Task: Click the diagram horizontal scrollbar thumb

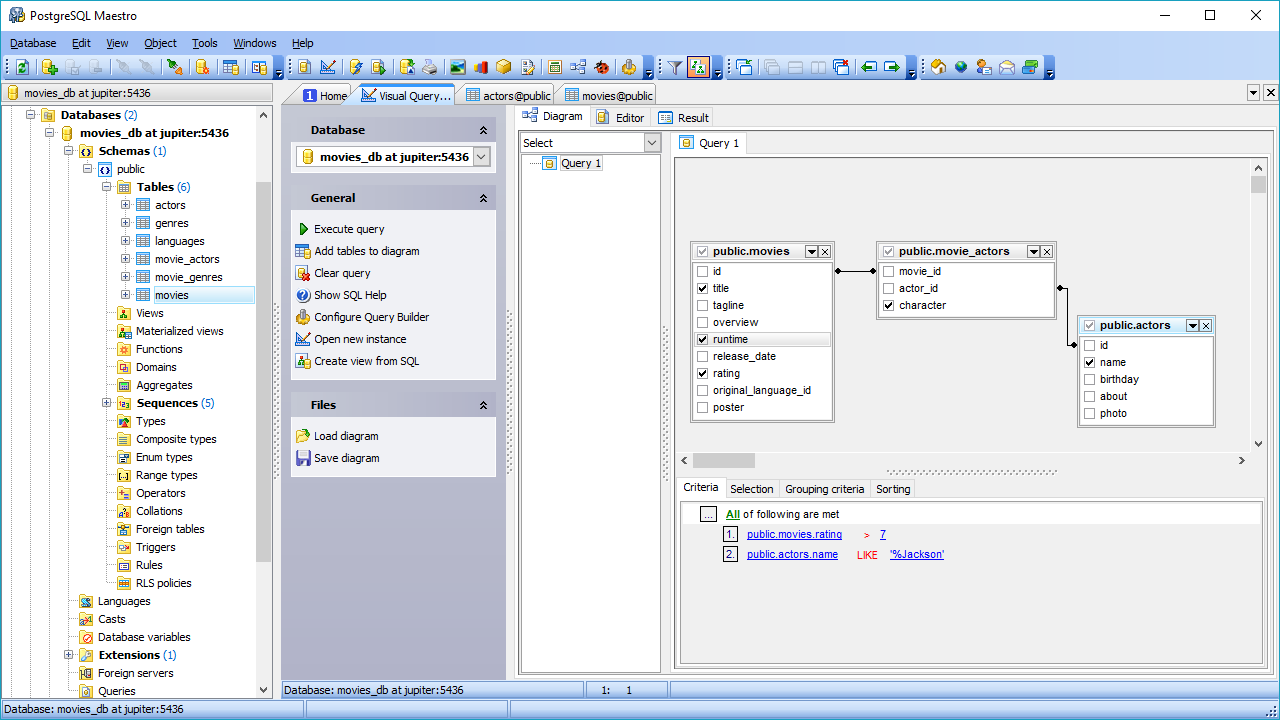Action: pyautogui.click(x=723, y=460)
